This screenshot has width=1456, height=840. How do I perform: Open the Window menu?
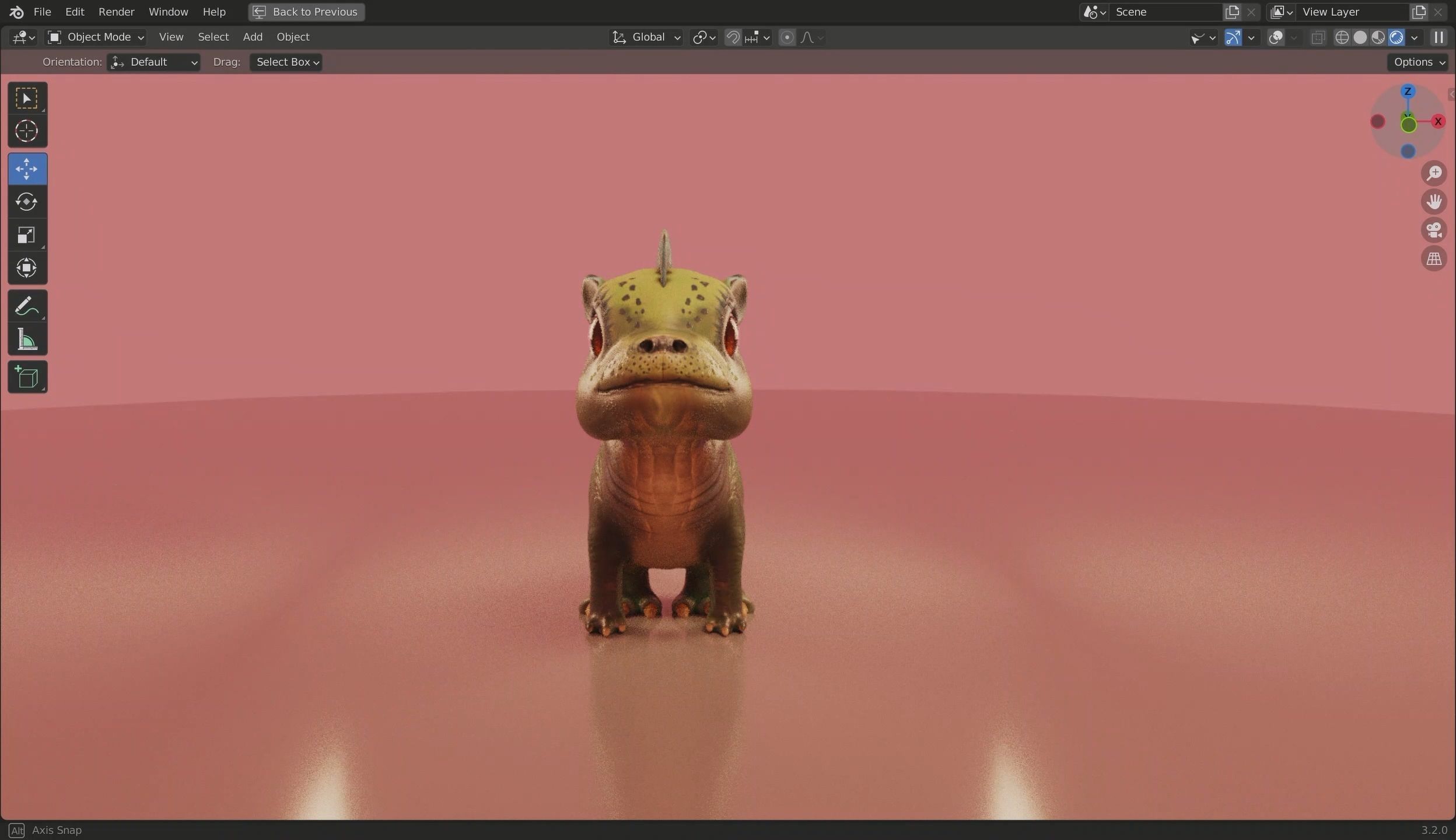pyautogui.click(x=168, y=12)
